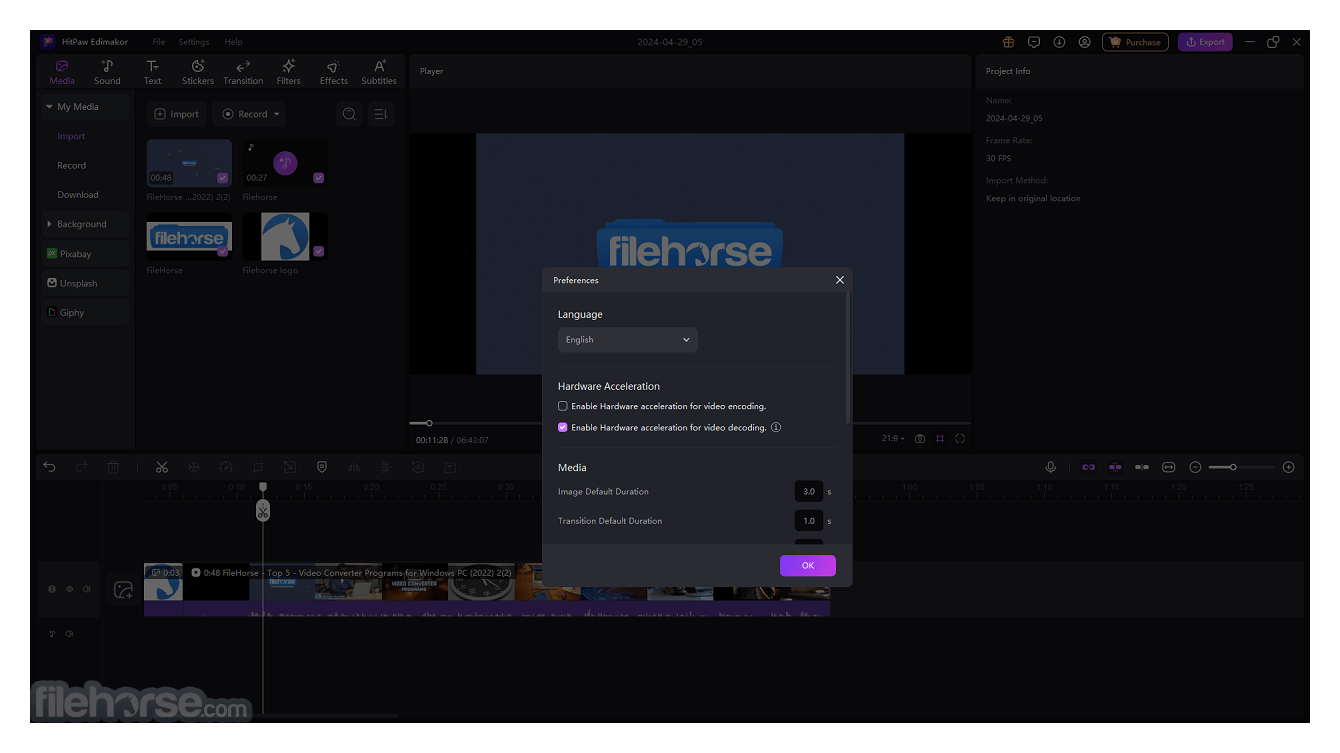The height and width of the screenshot is (753, 1340).
Task: Click the Speed gauge icon
Action: (226, 467)
